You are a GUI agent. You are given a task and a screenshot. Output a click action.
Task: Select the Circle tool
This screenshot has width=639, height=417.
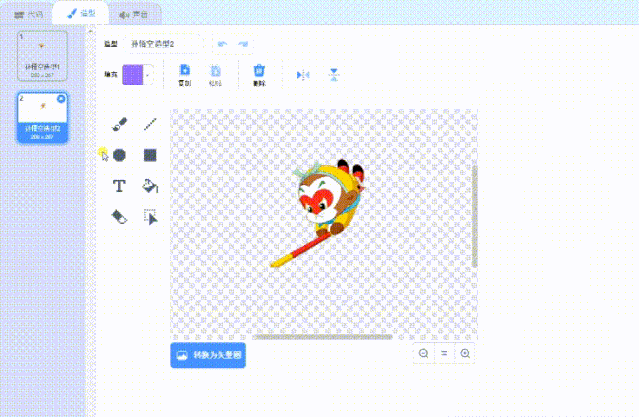click(x=119, y=155)
